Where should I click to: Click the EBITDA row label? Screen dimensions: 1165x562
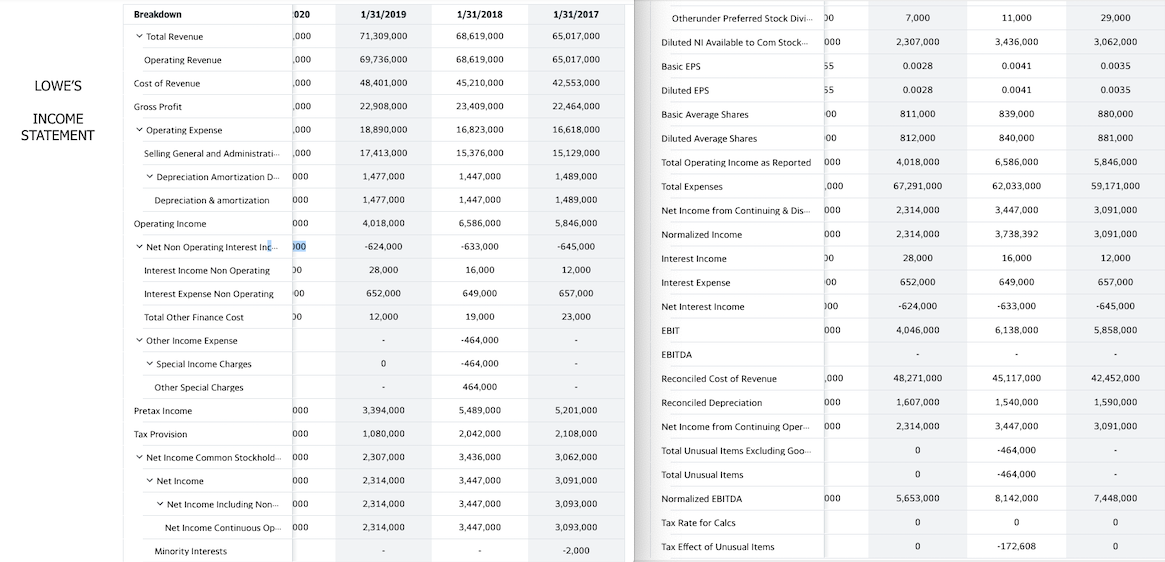point(676,355)
